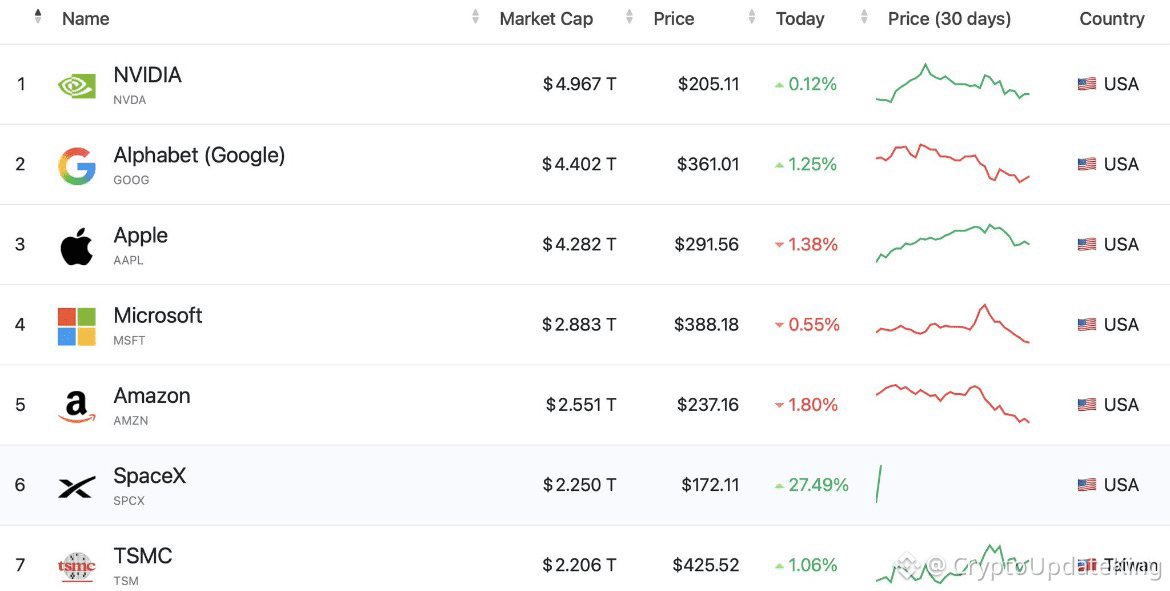Click the Microsoft four-square logo
This screenshot has height=591, width=1170.
click(x=77, y=327)
